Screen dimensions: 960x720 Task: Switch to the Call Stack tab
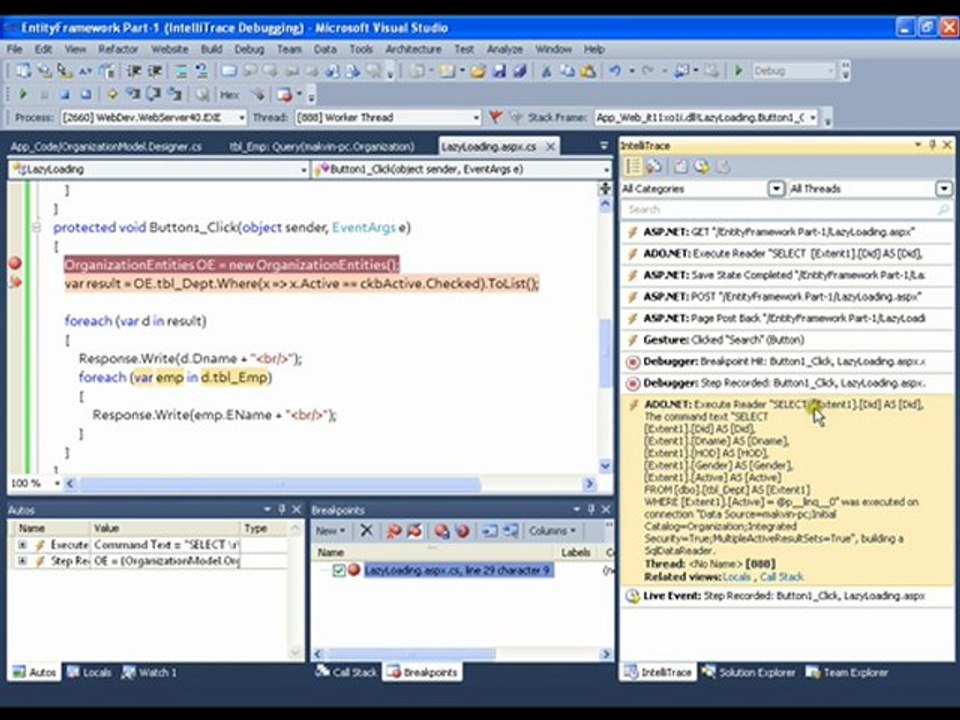coord(346,672)
